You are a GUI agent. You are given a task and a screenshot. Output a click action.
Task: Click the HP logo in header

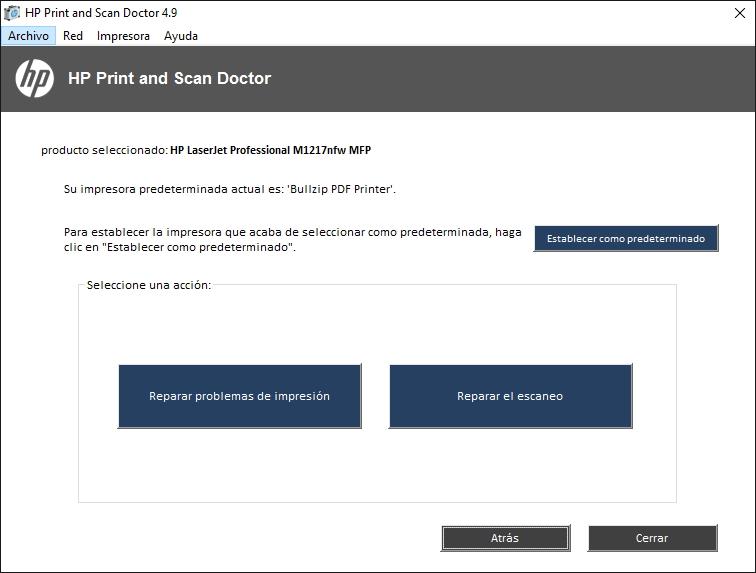34,78
